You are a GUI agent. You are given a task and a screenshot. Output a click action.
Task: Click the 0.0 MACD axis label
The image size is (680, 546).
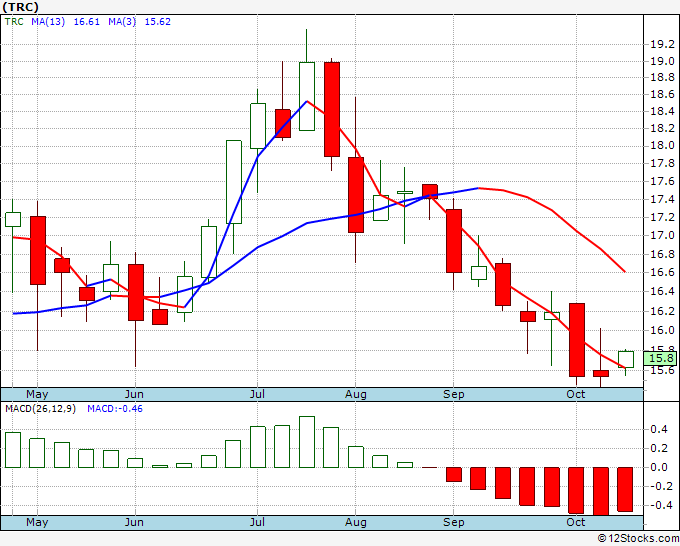tap(659, 467)
